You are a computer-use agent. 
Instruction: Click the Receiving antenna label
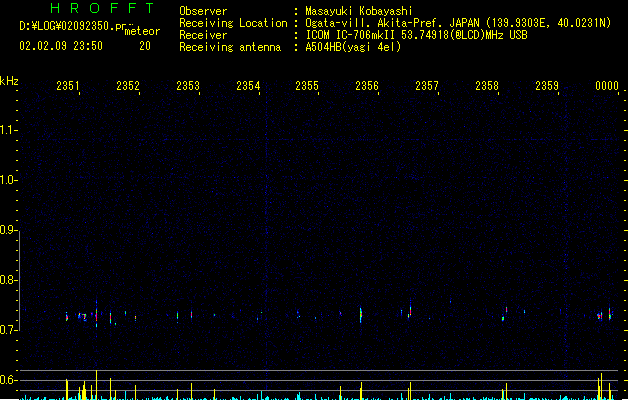tap(230, 47)
